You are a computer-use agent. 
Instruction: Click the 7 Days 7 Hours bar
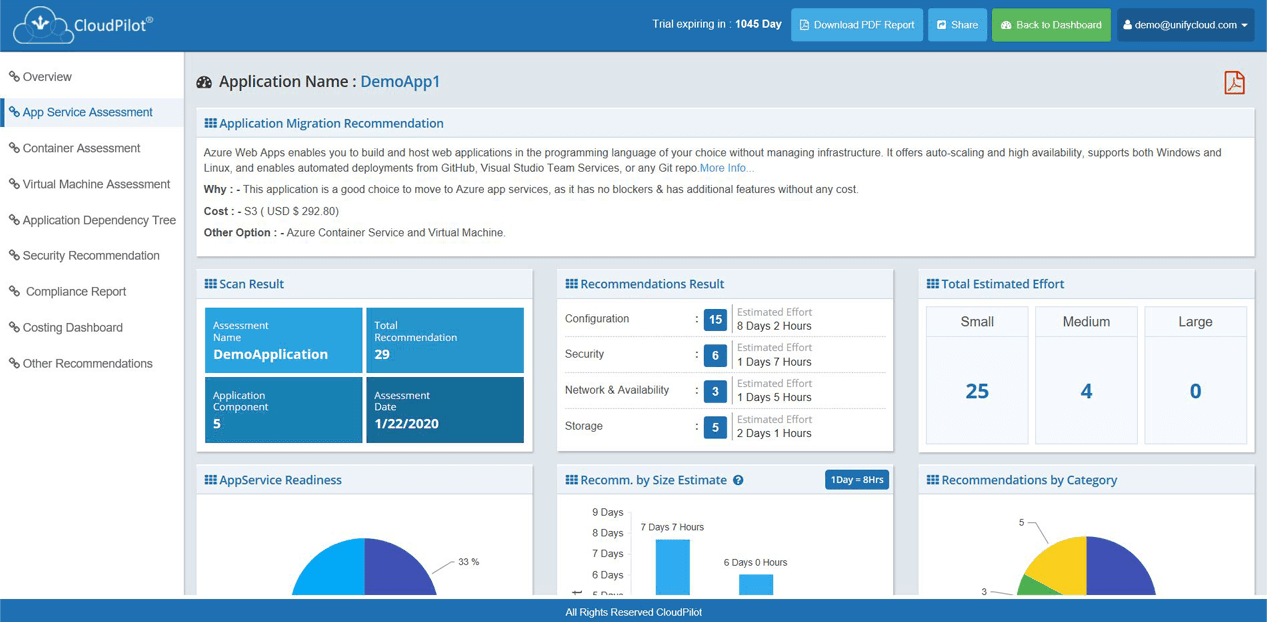672,567
